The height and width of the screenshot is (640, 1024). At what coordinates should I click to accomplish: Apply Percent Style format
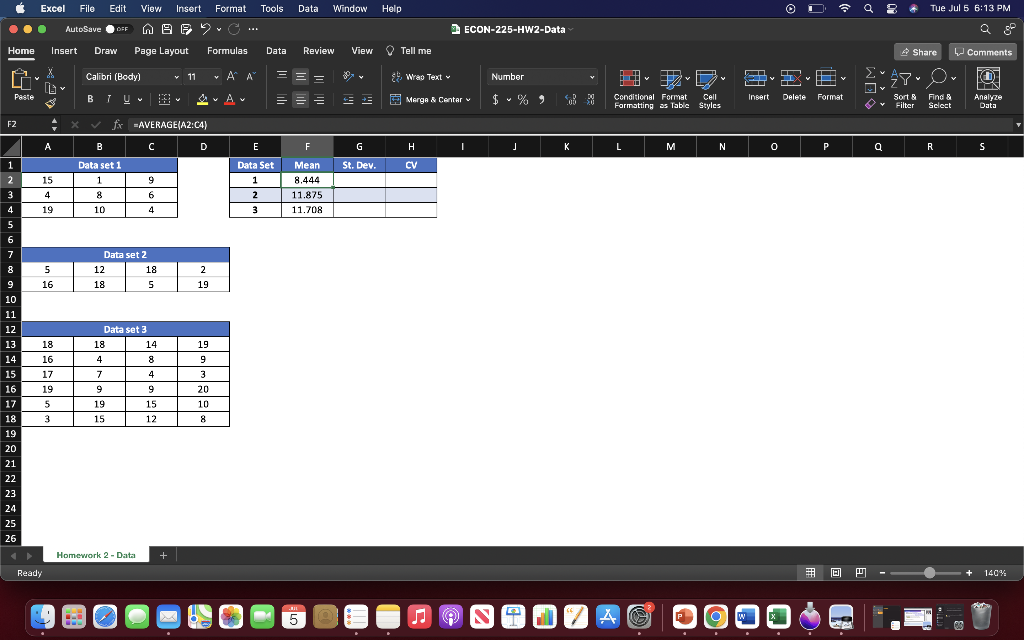pos(522,99)
